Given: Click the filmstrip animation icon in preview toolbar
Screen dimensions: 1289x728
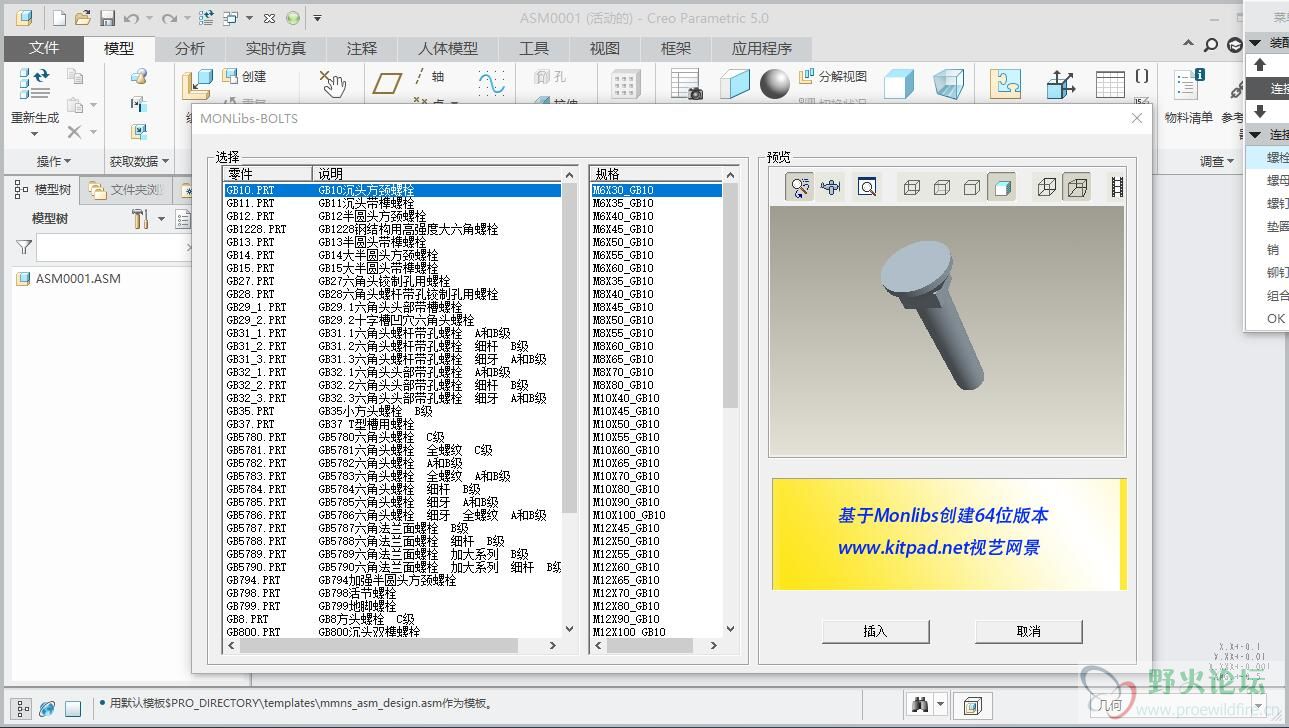Looking at the screenshot, I should tap(1118, 187).
